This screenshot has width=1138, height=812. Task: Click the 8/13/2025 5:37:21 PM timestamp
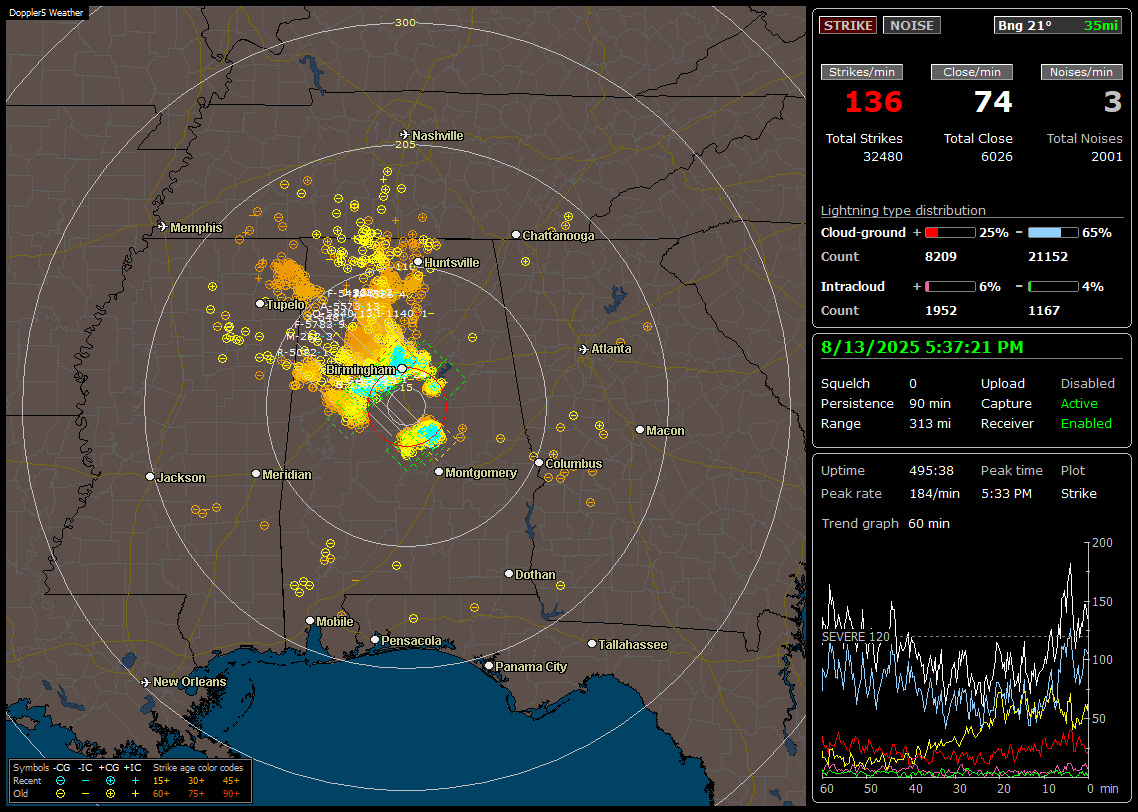click(922, 348)
